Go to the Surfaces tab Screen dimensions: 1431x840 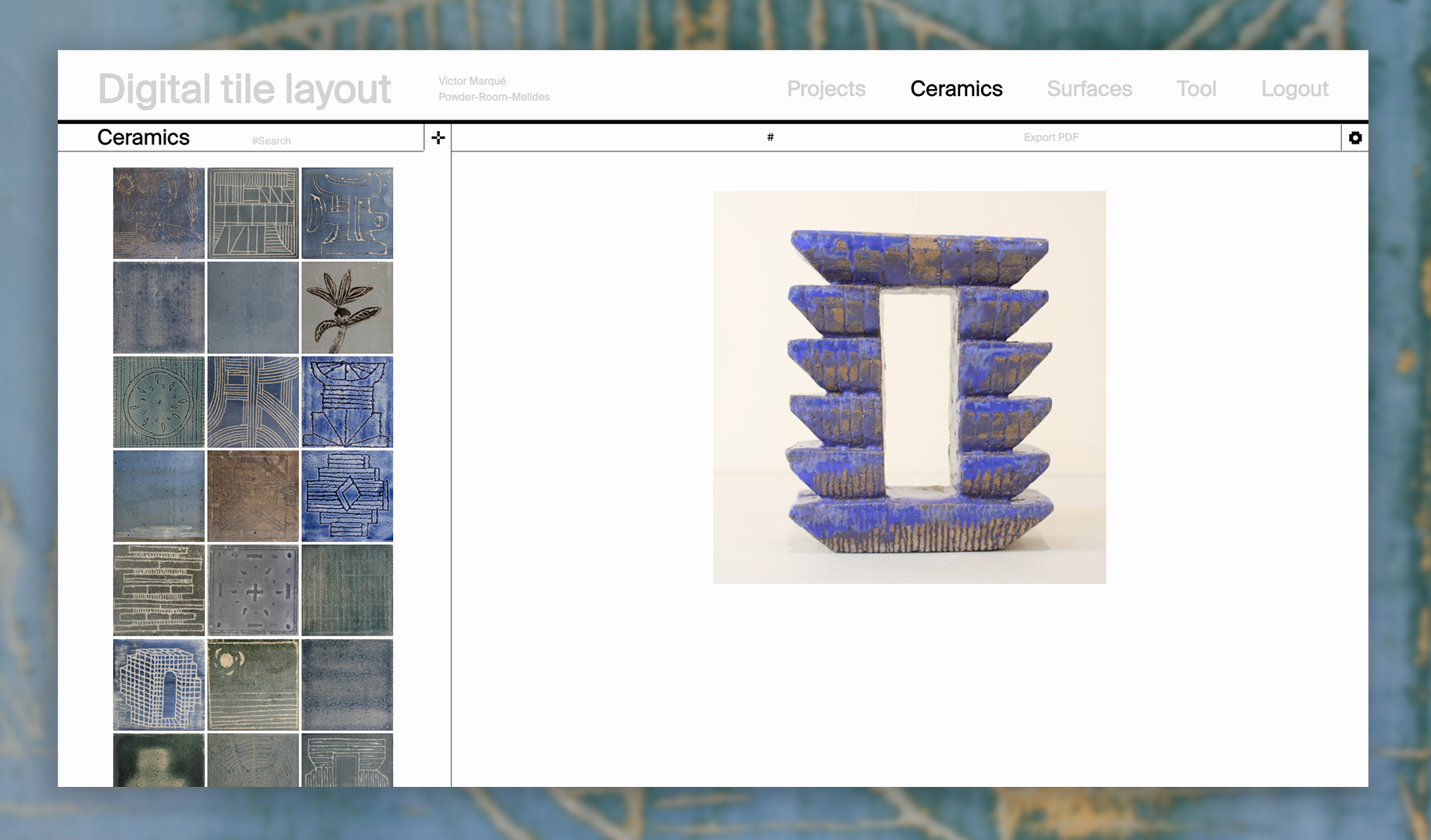click(1089, 89)
